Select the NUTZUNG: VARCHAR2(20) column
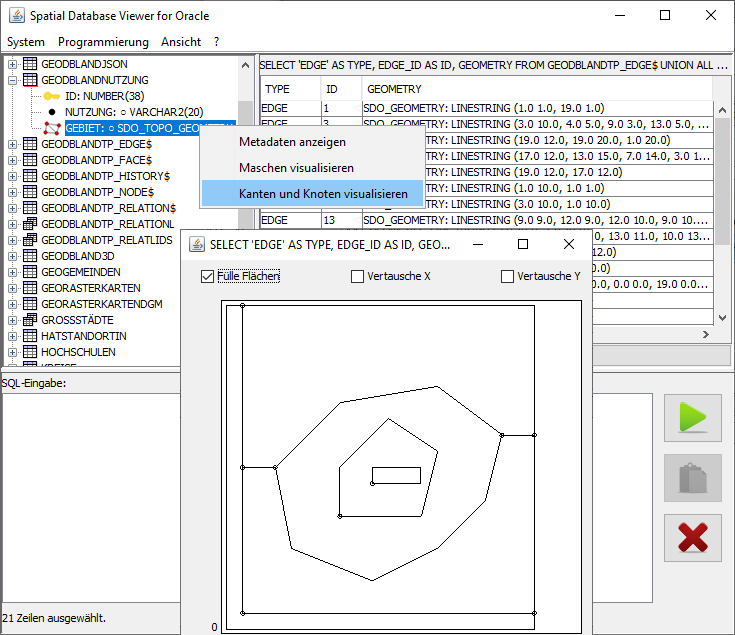The height and width of the screenshot is (635, 735). pos(134,112)
